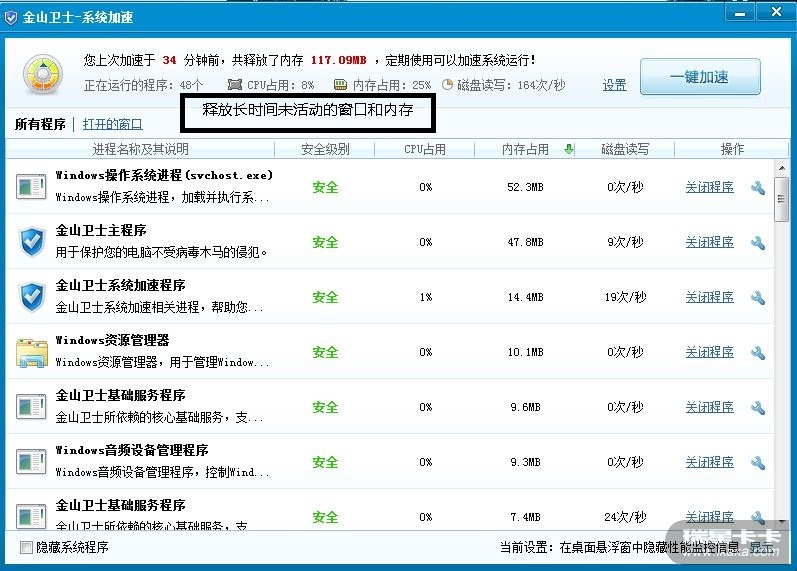The image size is (797, 571).
Task: Click the Windows音频设备管理程序 process icon
Action: (31, 461)
